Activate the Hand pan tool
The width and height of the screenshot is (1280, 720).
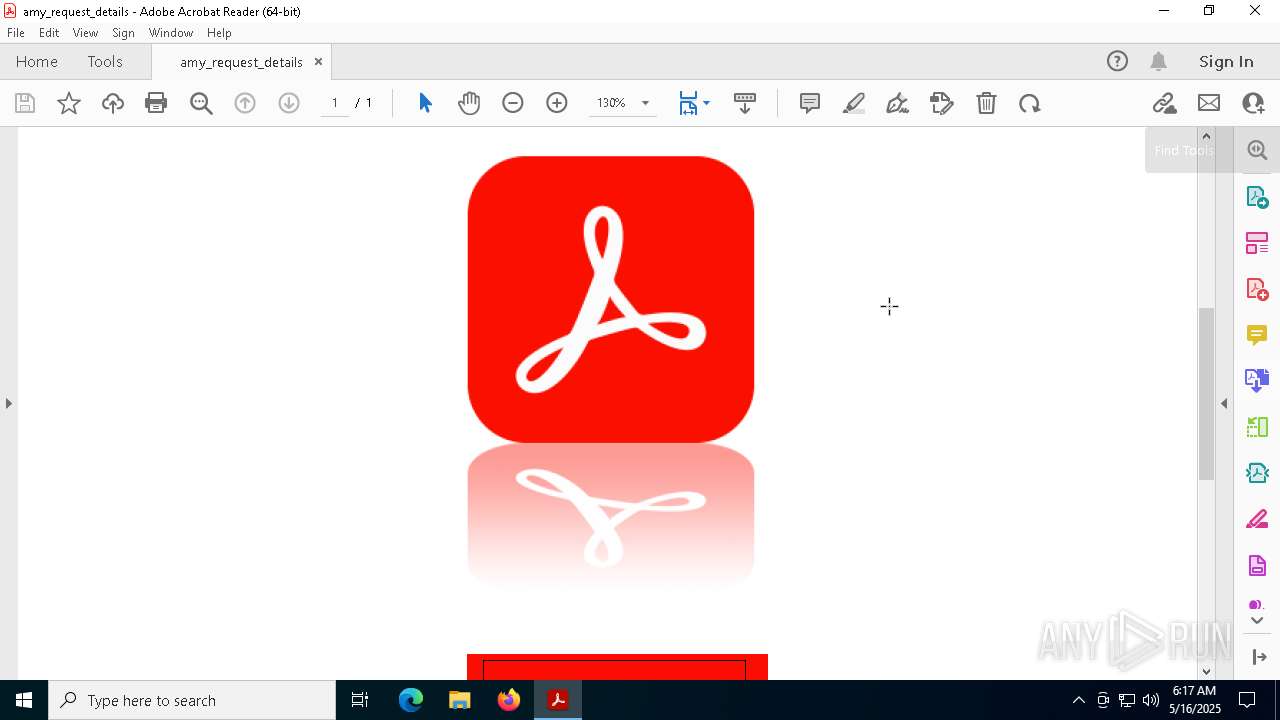tap(469, 103)
